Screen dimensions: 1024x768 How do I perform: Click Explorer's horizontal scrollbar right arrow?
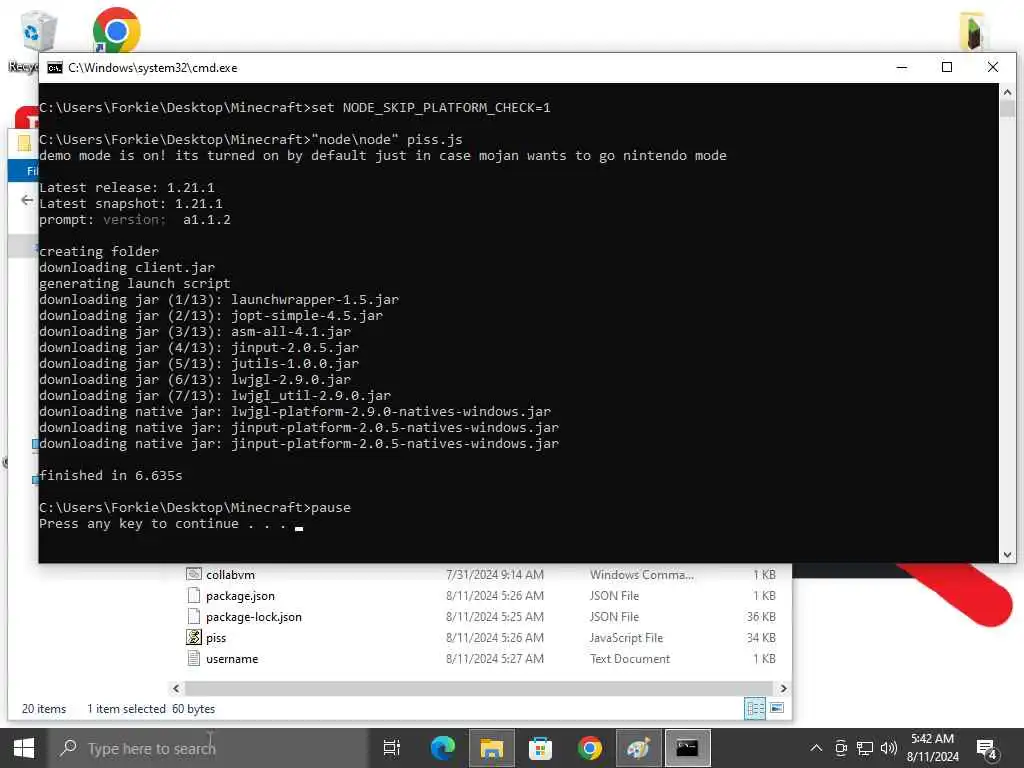783,688
